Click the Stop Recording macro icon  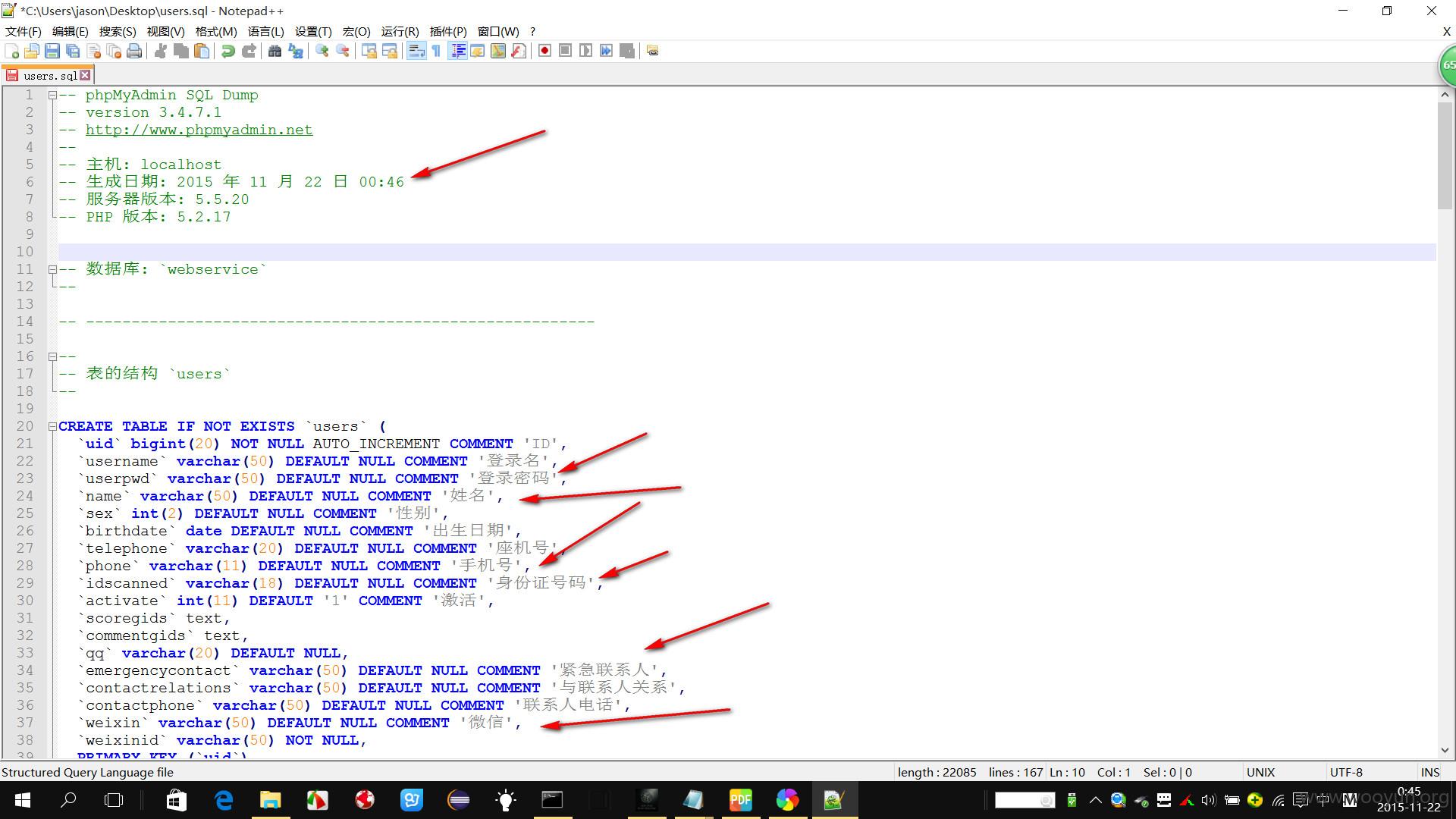coord(565,51)
